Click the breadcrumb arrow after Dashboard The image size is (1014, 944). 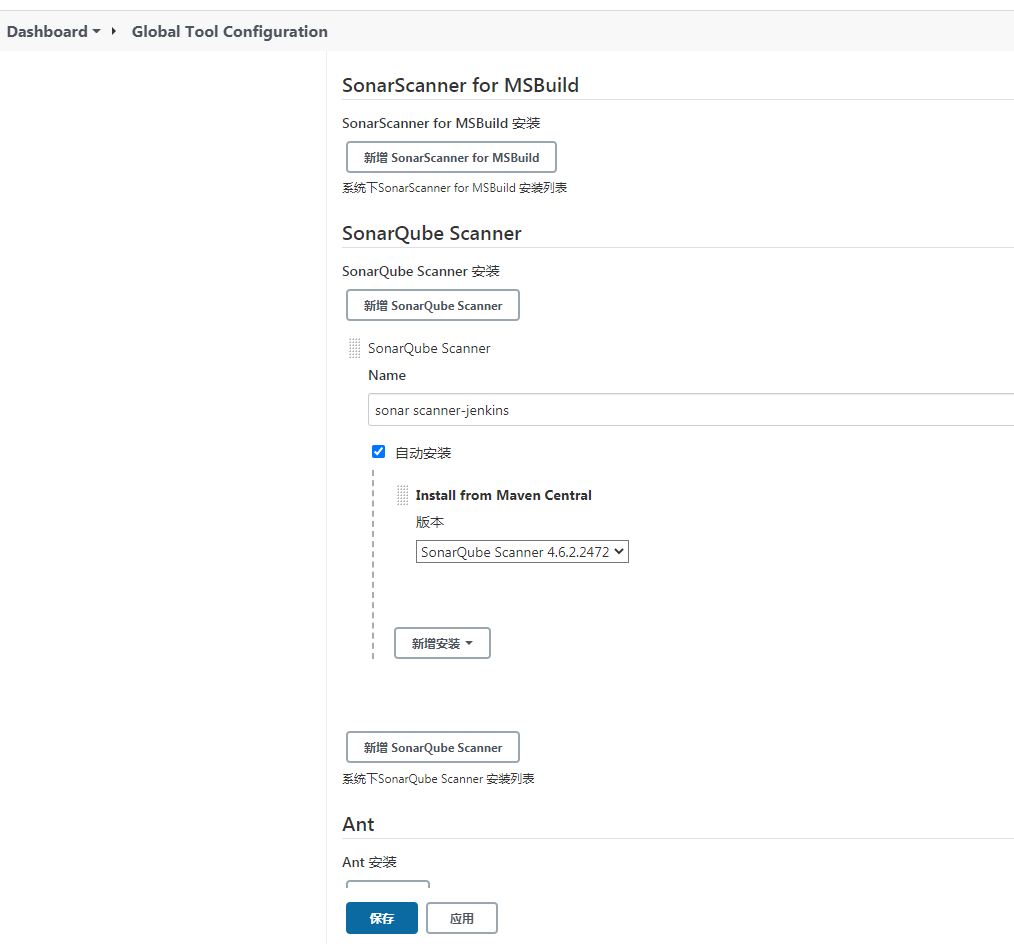113,31
